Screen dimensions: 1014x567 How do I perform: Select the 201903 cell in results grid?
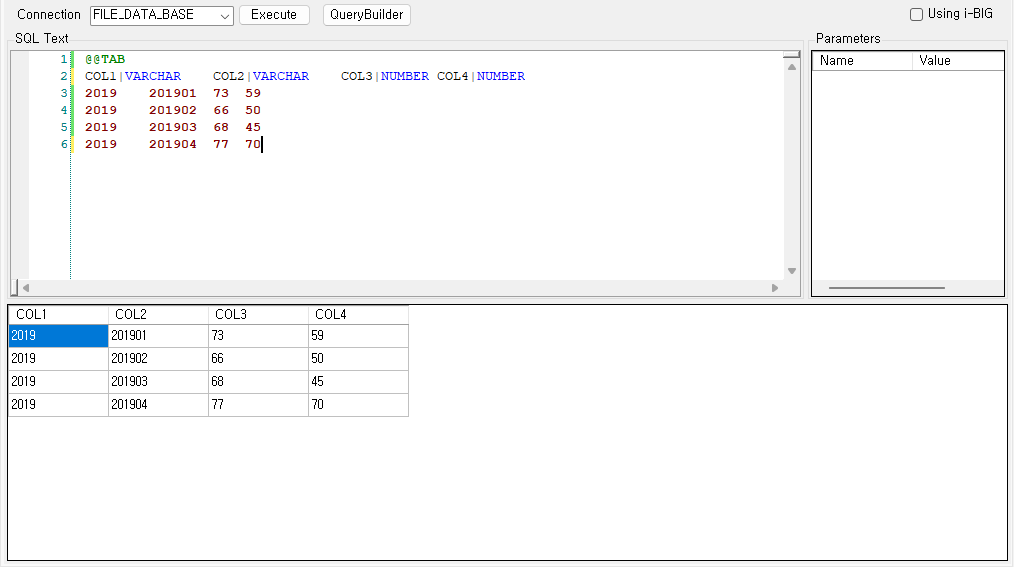tap(158, 382)
